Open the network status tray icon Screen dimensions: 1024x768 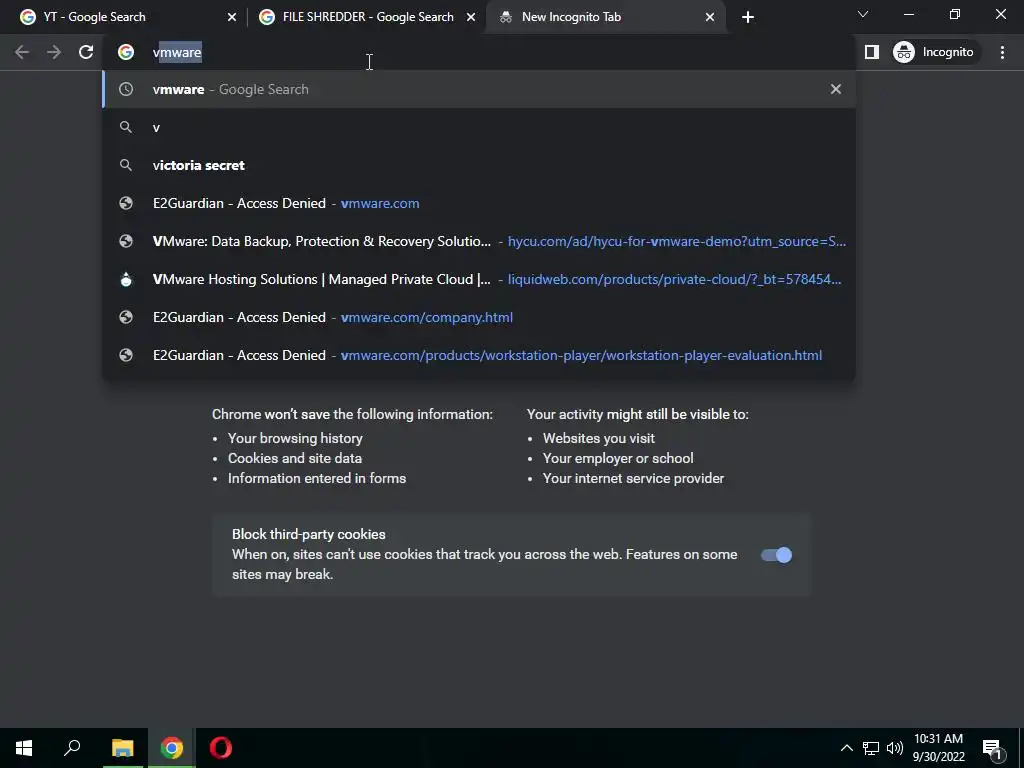tap(871, 748)
